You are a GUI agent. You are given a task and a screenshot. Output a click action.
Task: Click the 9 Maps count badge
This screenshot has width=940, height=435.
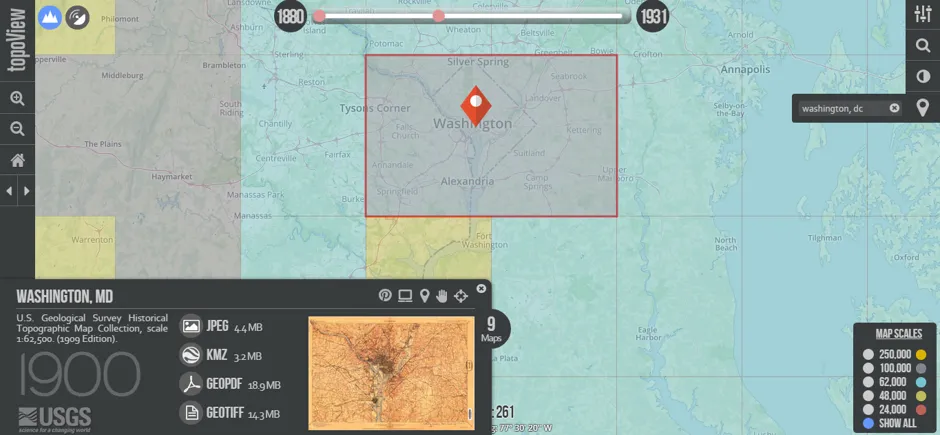click(493, 328)
